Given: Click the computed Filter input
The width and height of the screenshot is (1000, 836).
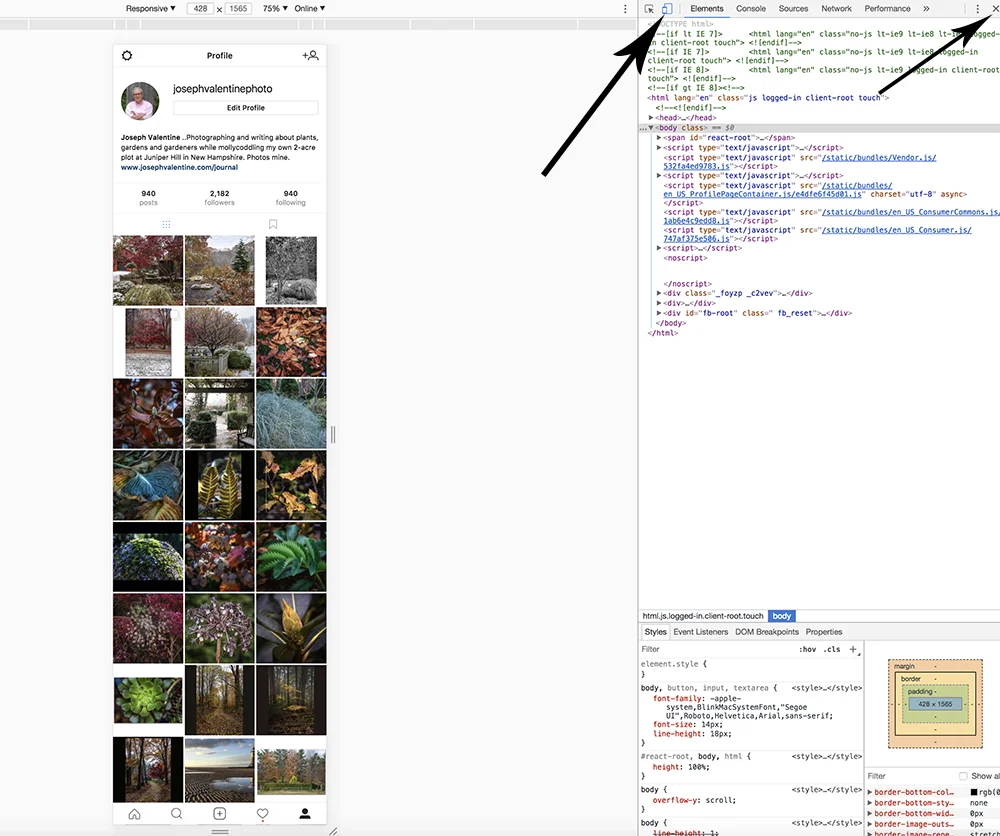Looking at the screenshot, I should point(911,776).
